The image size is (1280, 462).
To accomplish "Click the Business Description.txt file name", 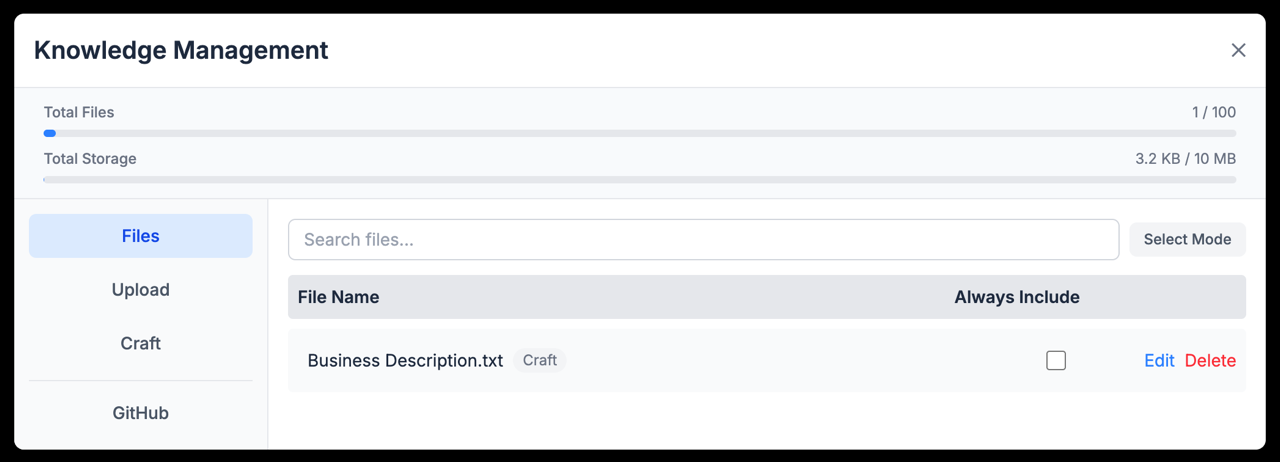I will (405, 361).
